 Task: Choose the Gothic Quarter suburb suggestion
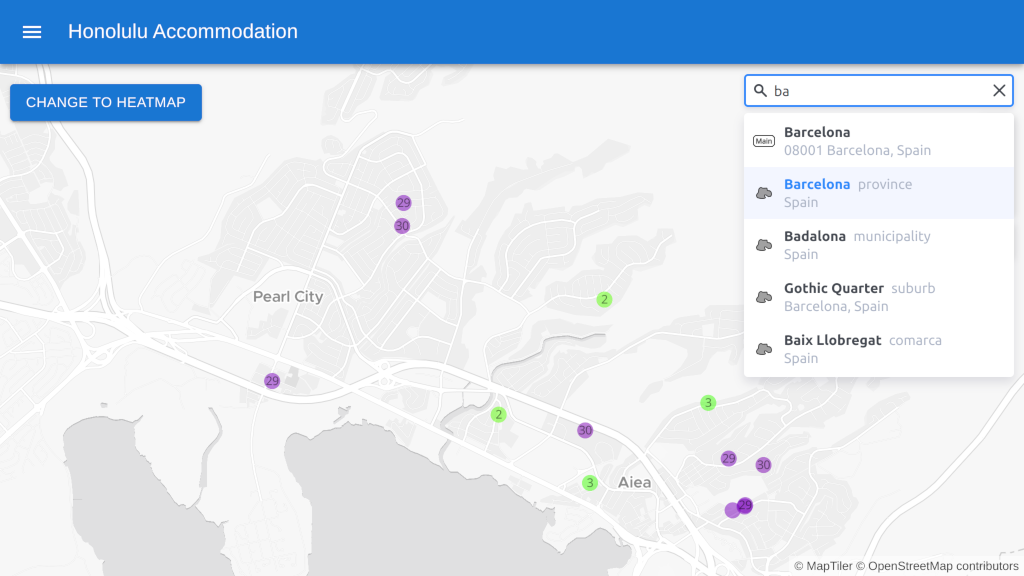pyautogui.click(x=878, y=297)
